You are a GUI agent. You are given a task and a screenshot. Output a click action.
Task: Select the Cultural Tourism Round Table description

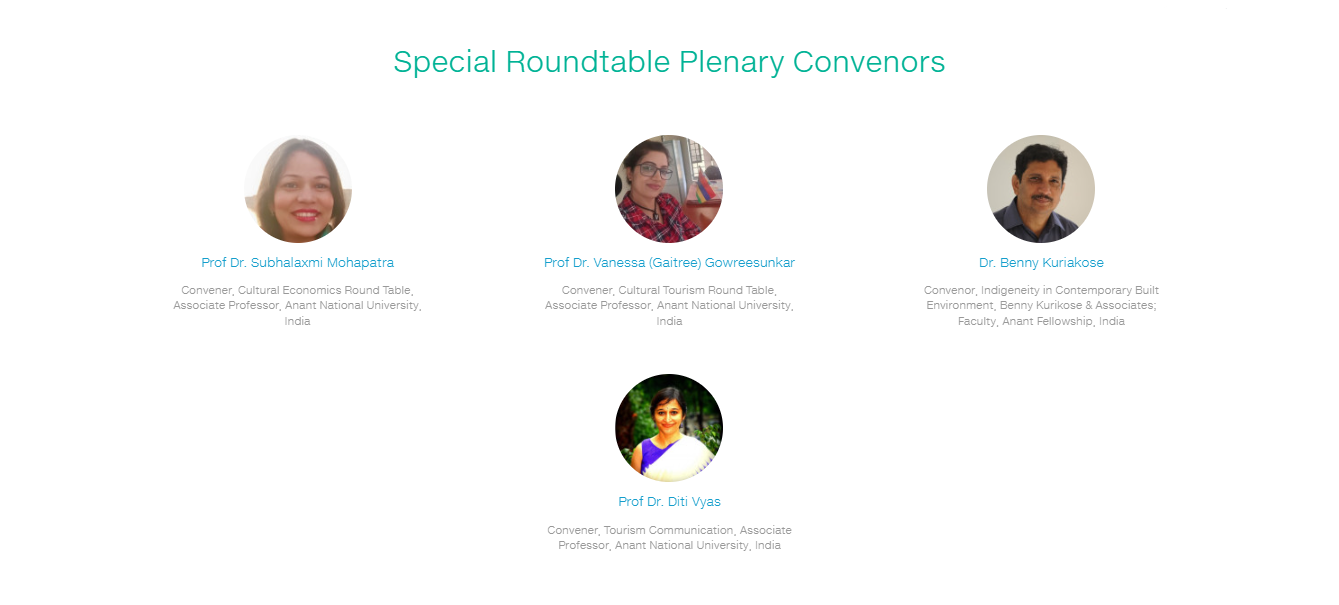[669, 306]
